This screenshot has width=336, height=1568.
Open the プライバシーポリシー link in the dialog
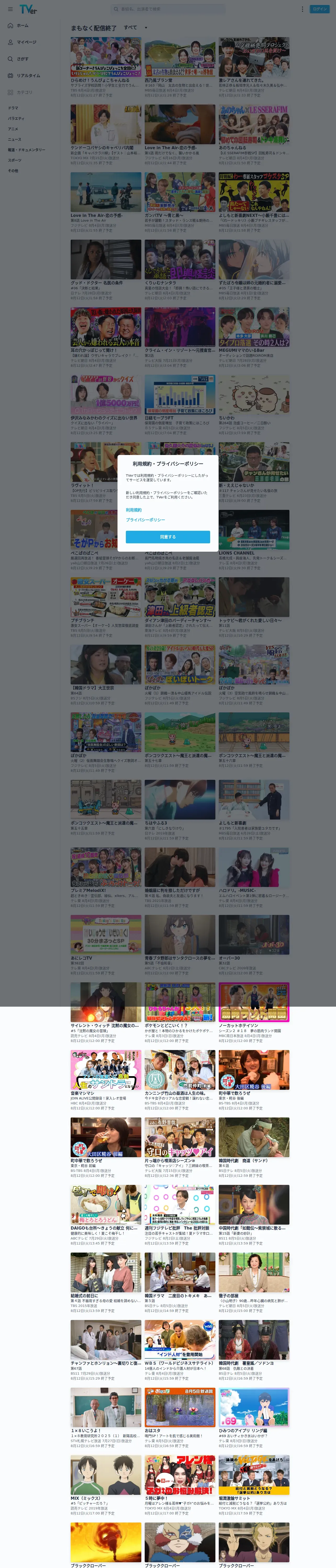(x=145, y=520)
